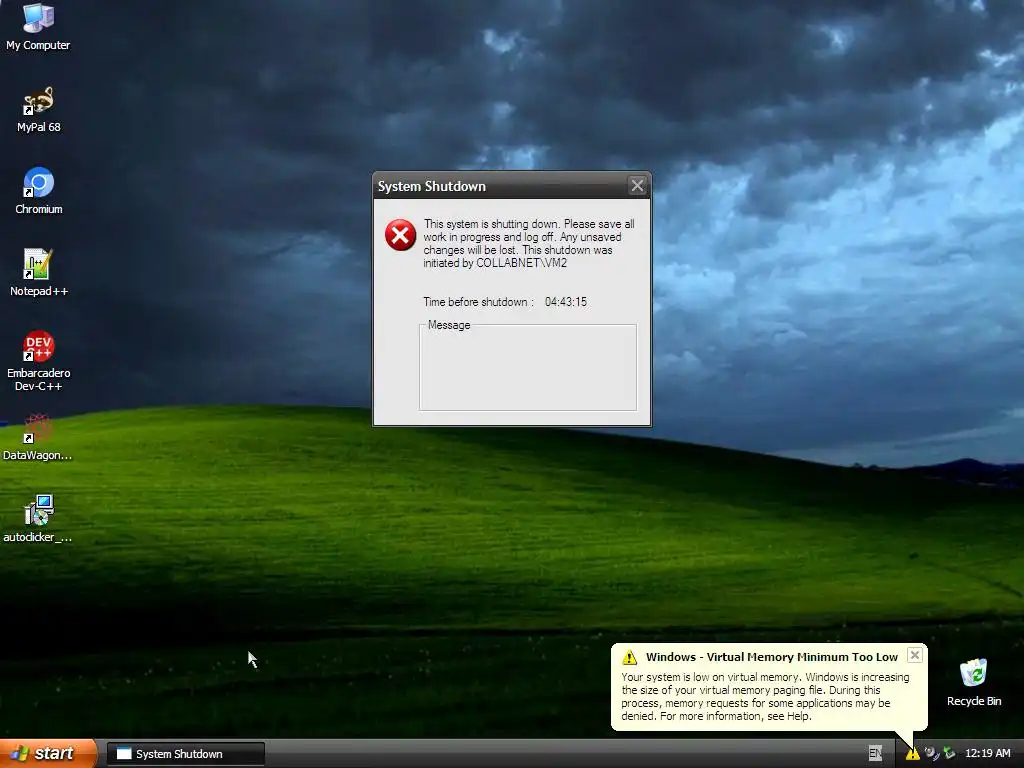Open the EN language bar indicator
Viewport: 1024px width, 768px height.
[x=875, y=754]
